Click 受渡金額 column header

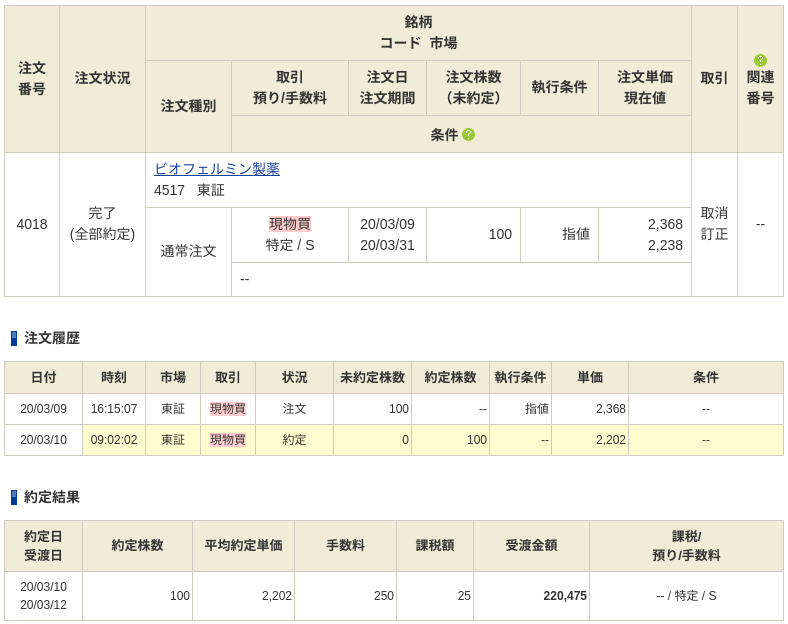click(531, 546)
